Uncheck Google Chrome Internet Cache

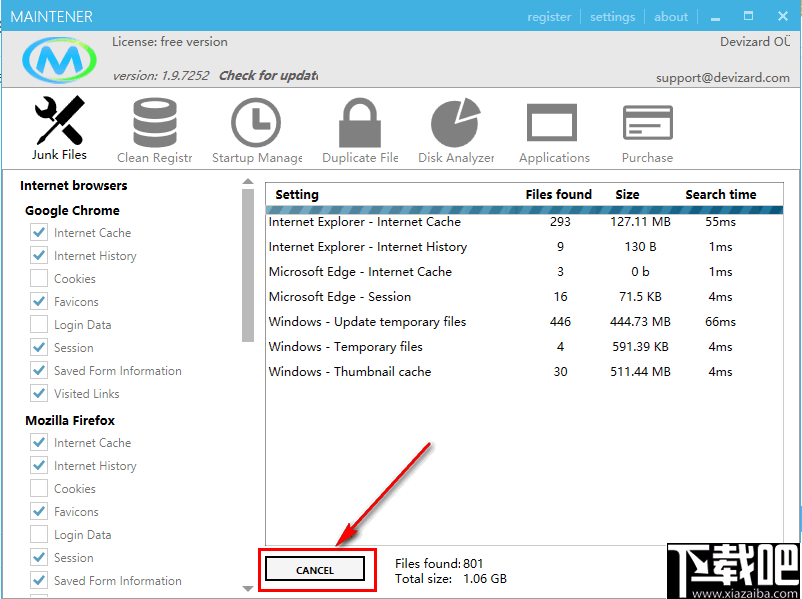39,232
